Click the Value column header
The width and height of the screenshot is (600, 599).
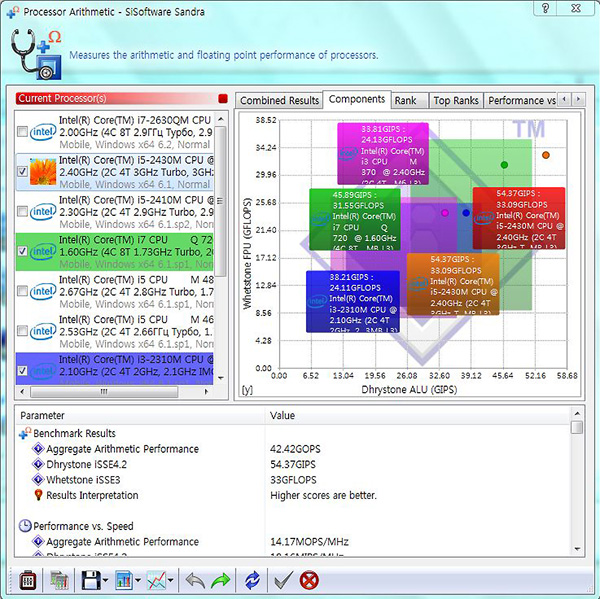tap(418, 416)
